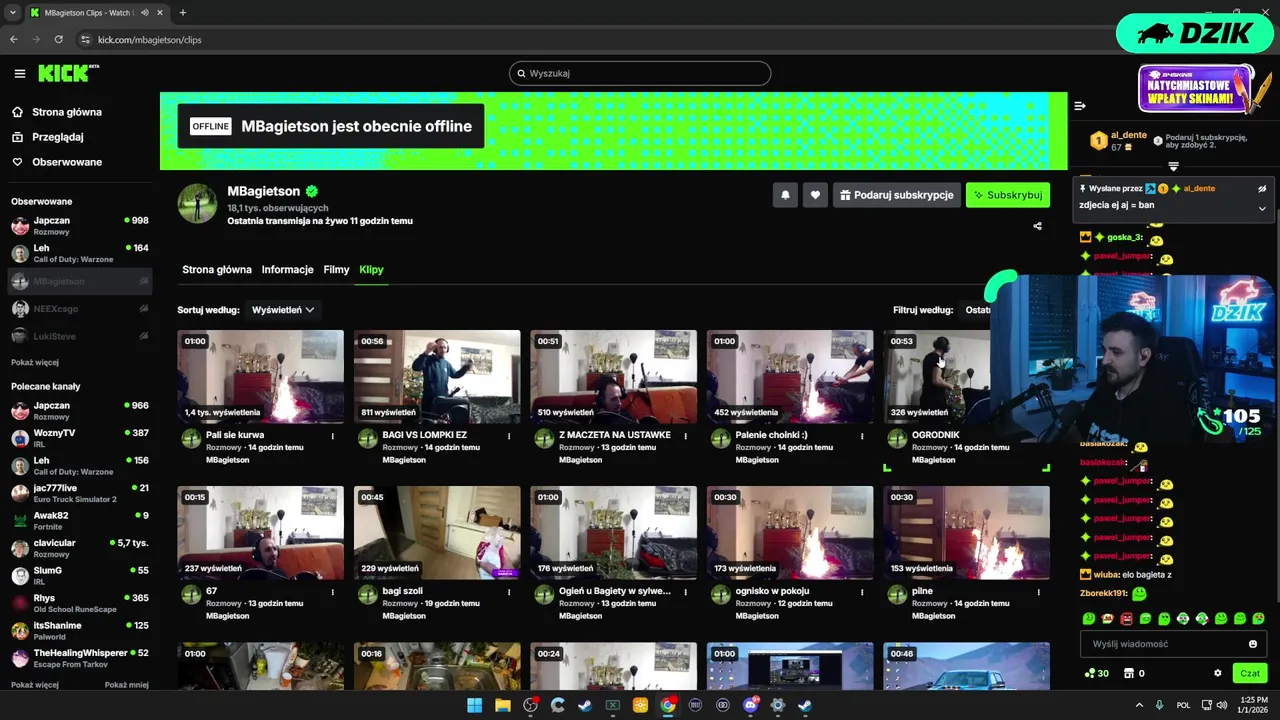Open chat settings gear icon
Image resolution: width=1280 pixels, height=720 pixels.
1217,673
